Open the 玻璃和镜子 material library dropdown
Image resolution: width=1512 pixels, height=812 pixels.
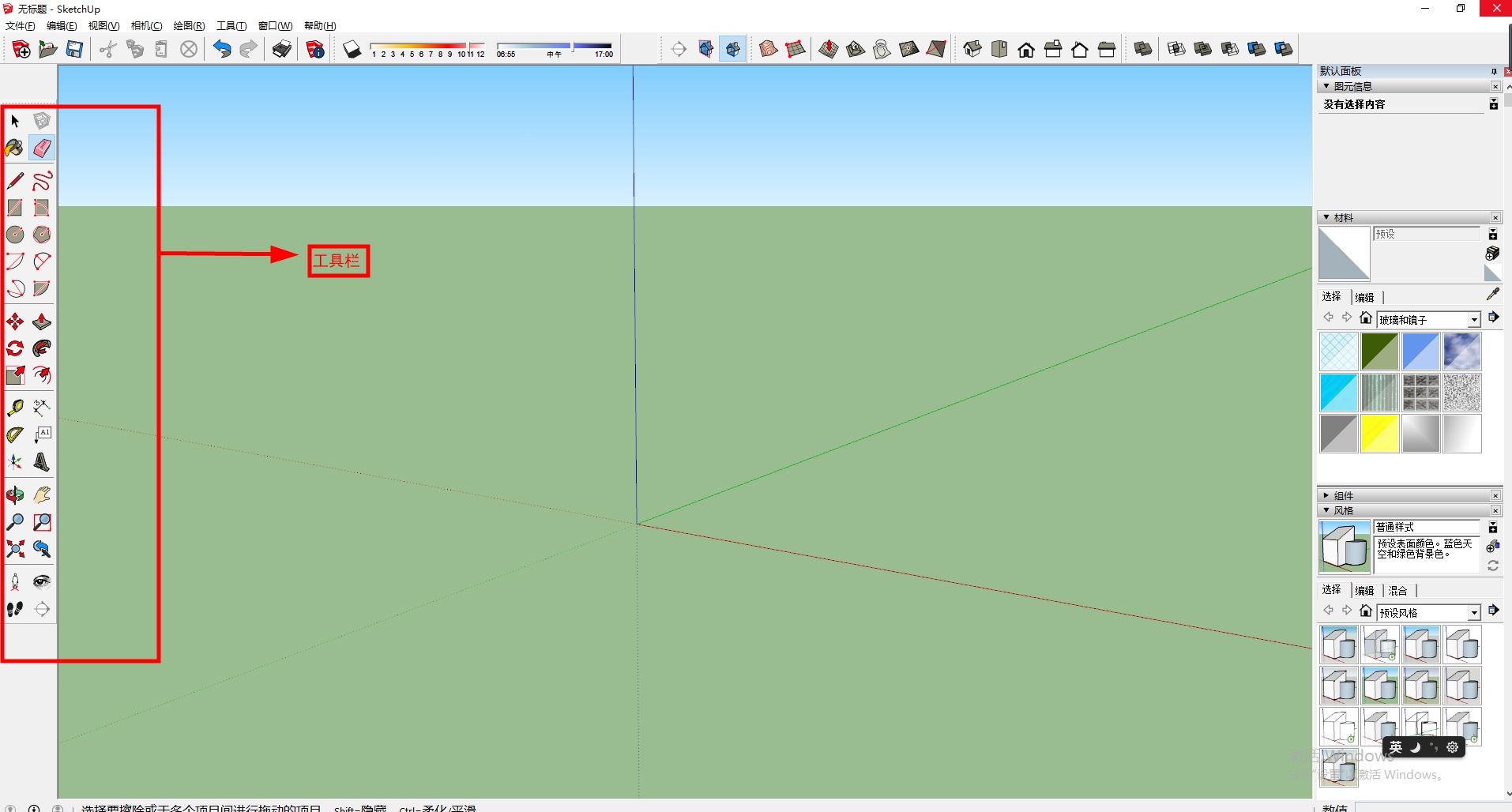pos(1474,320)
